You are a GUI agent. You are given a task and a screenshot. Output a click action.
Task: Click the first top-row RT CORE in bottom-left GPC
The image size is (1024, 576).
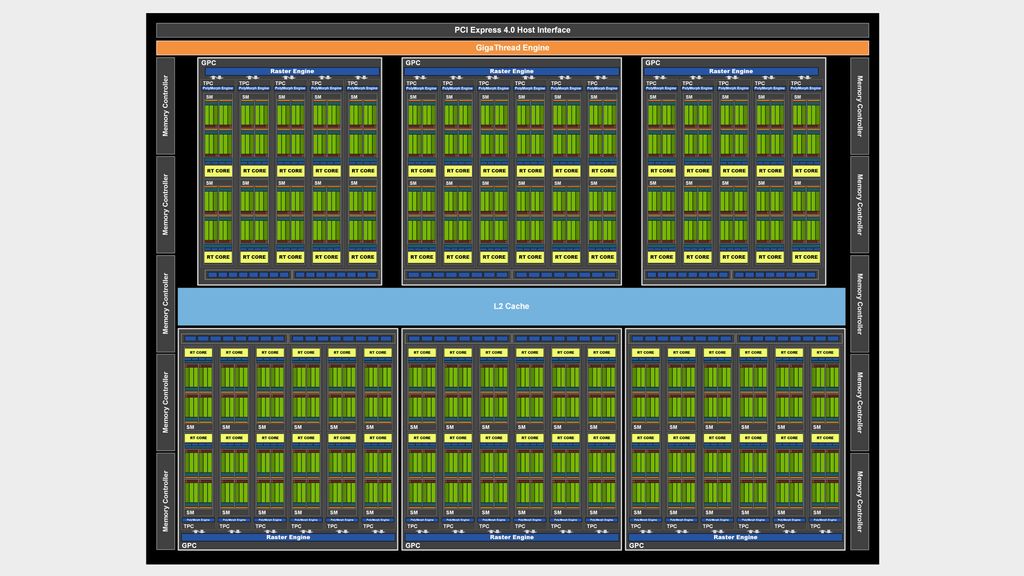(198, 353)
